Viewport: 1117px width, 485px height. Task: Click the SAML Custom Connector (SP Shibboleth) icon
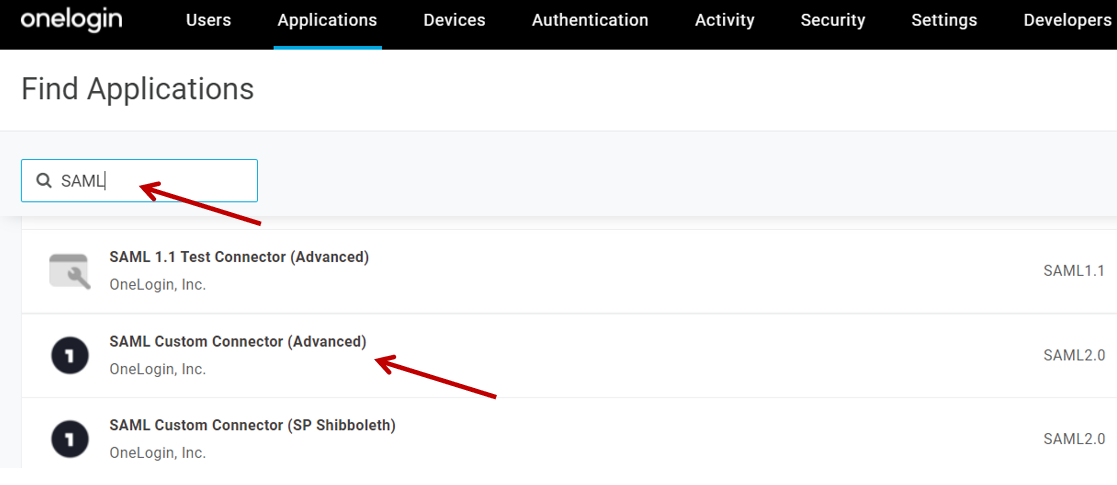click(x=69, y=439)
